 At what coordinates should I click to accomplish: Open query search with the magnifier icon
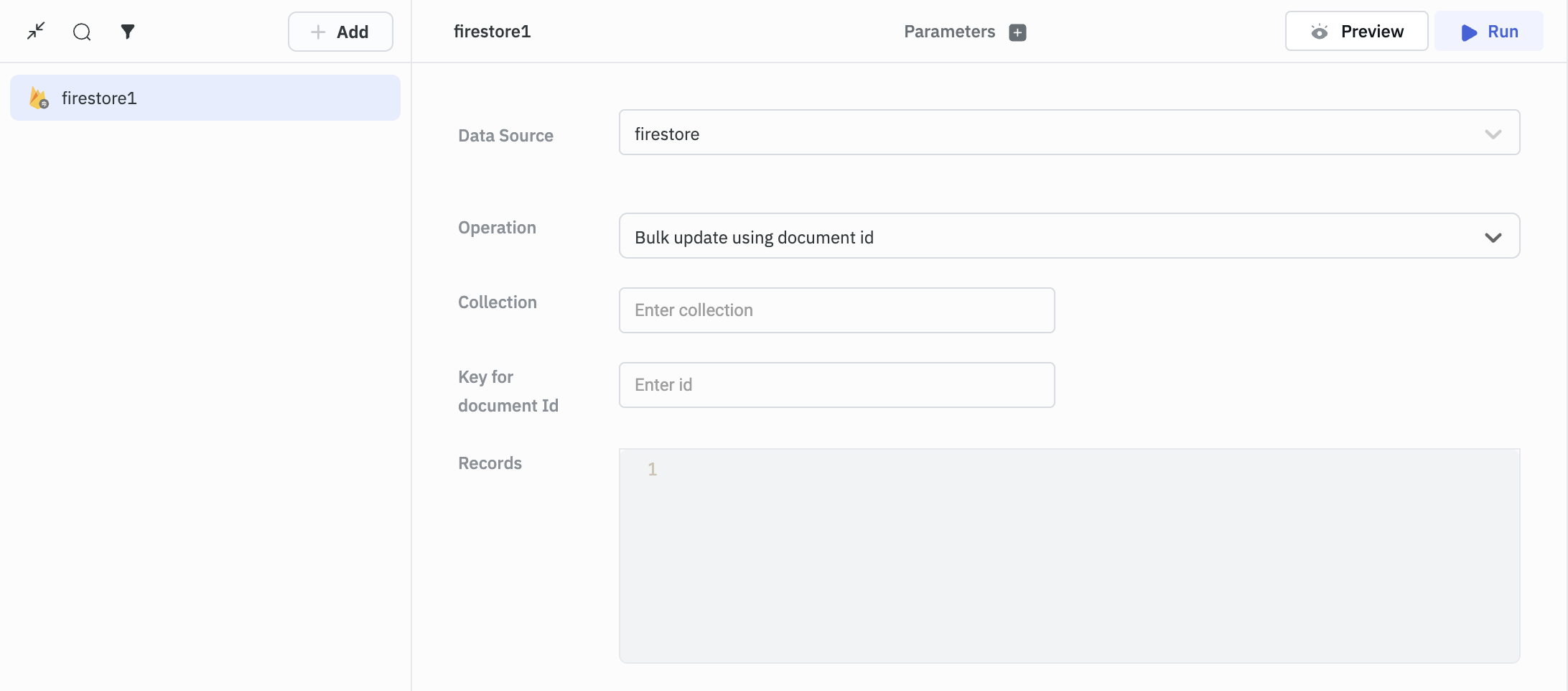(82, 32)
